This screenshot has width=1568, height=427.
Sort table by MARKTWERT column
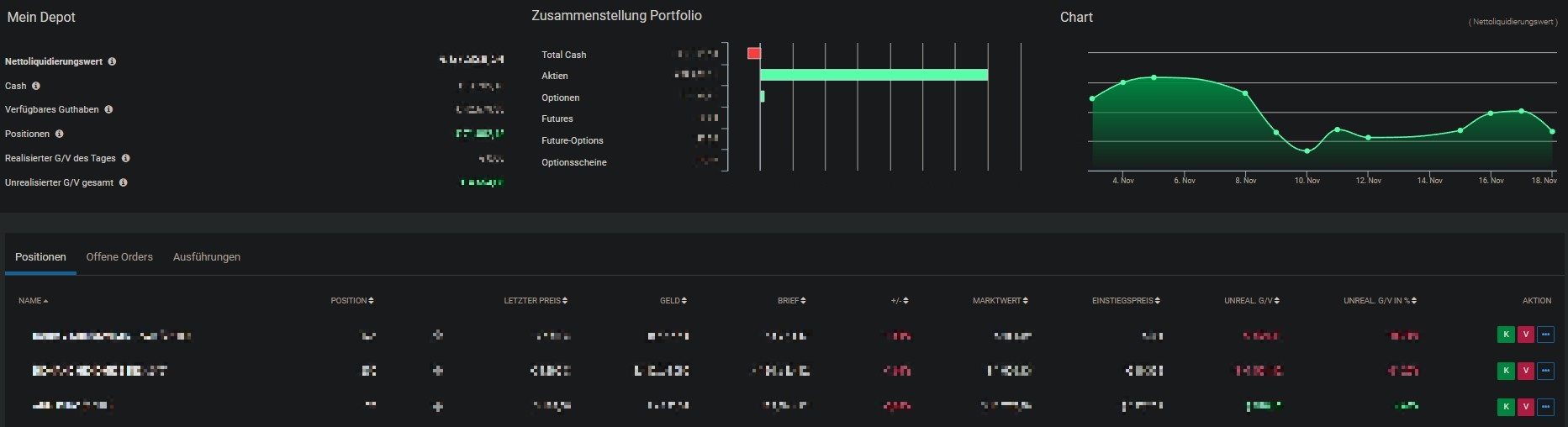pyautogui.click(x=1000, y=301)
